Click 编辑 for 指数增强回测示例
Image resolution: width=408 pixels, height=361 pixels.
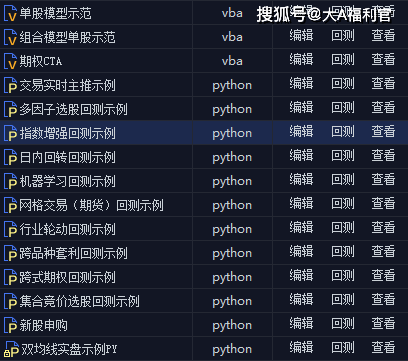[x=301, y=131]
